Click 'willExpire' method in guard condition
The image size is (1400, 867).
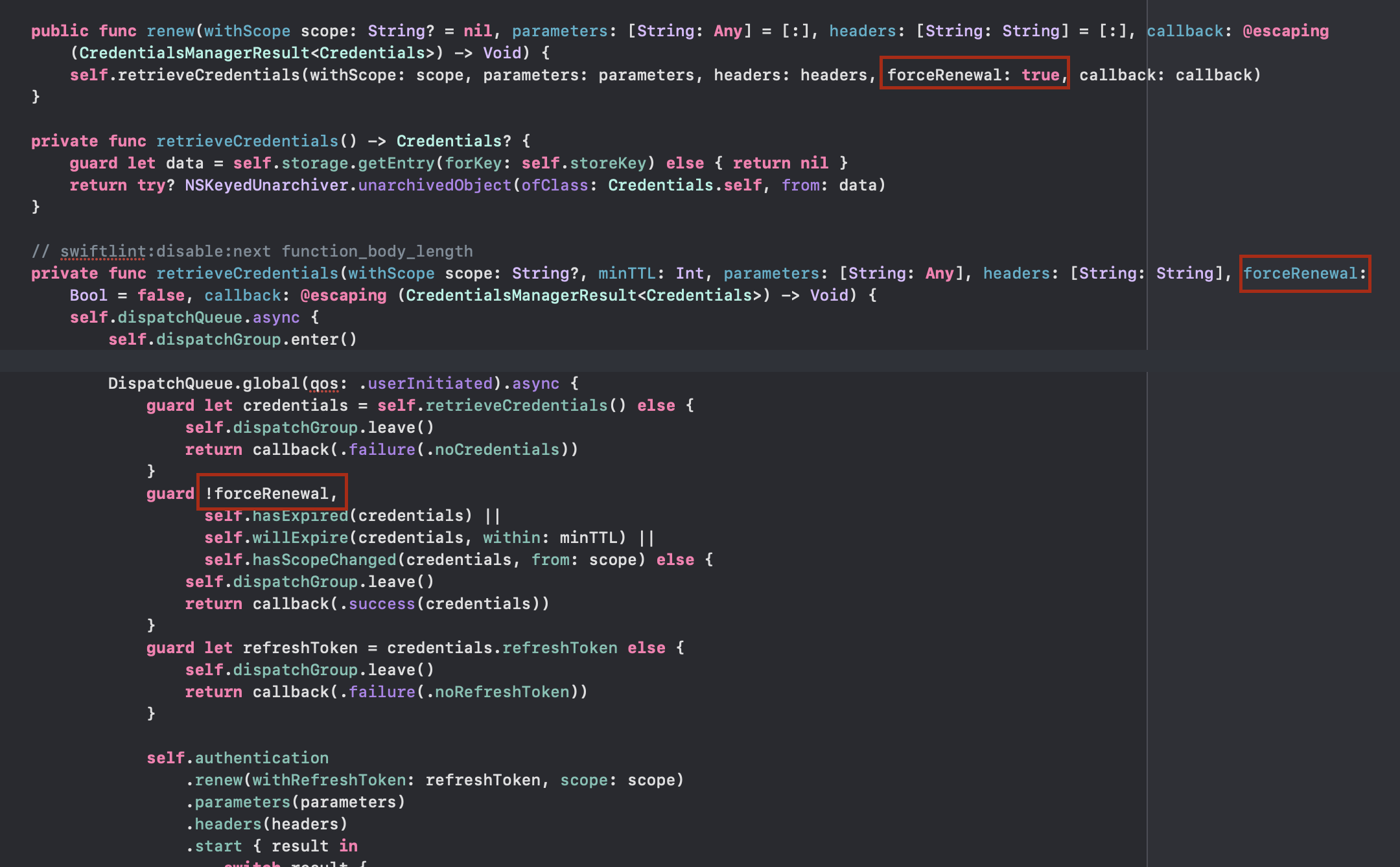click(x=300, y=538)
